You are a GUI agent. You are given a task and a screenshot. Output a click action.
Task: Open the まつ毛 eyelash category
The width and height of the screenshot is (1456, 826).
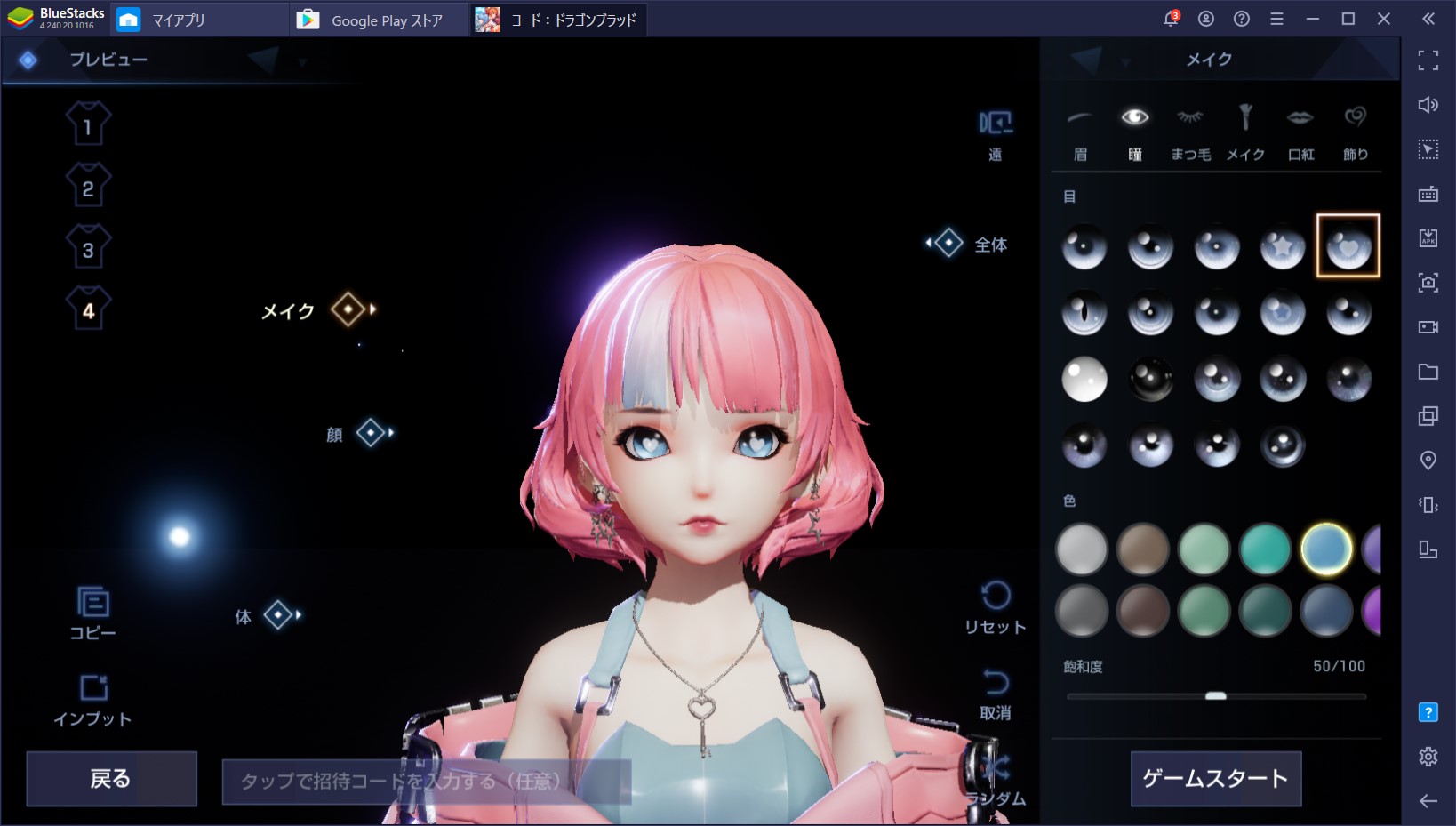pos(1190,132)
